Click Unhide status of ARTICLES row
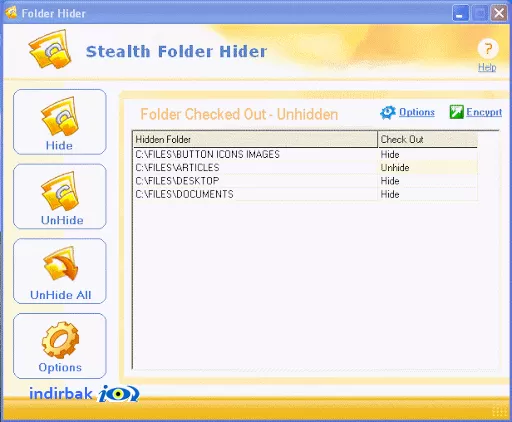Viewport: 512px width, 422px height. [x=395, y=168]
